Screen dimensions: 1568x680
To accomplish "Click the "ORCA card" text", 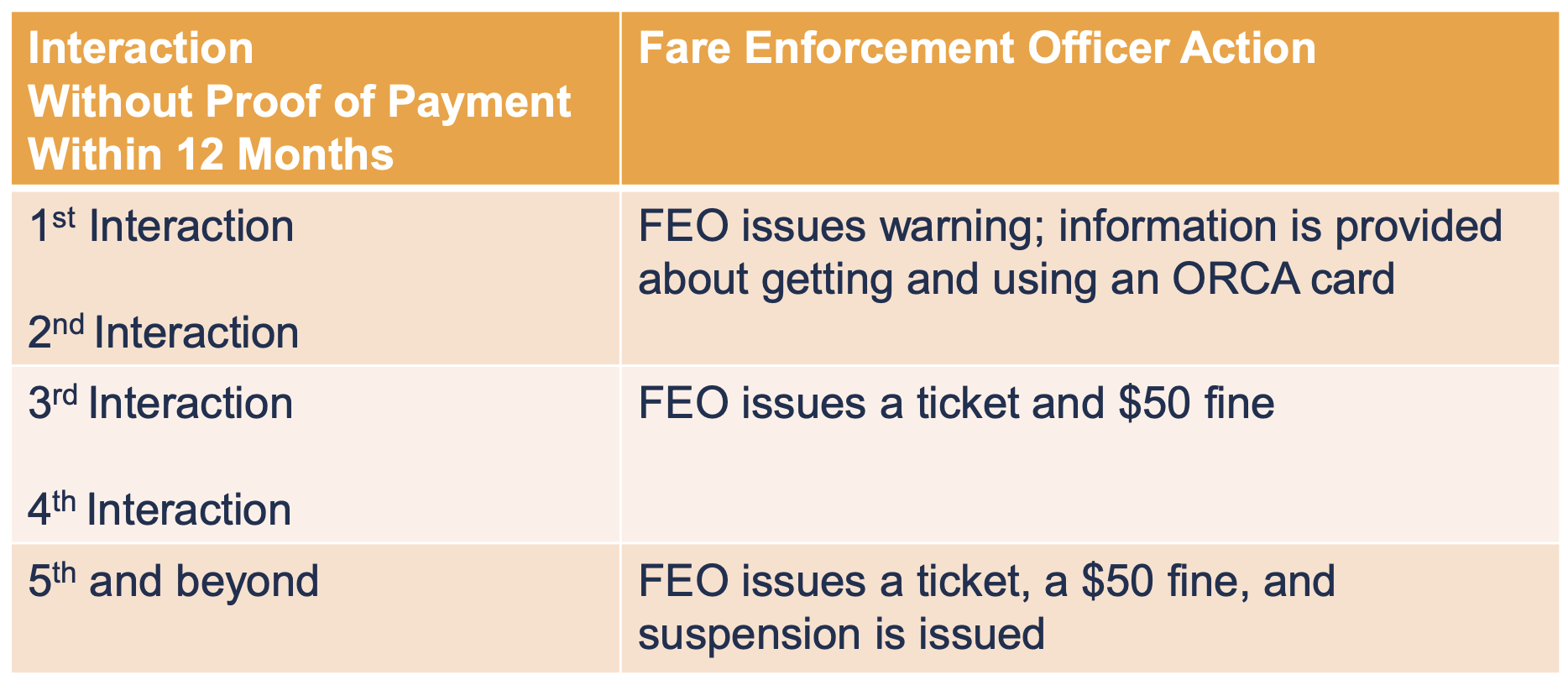I will coord(1283,279).
